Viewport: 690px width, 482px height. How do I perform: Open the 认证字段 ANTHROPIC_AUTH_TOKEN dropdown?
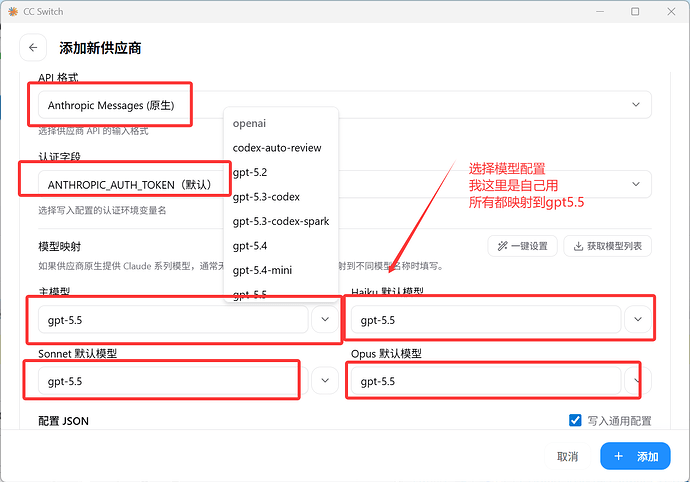(345, 184)
